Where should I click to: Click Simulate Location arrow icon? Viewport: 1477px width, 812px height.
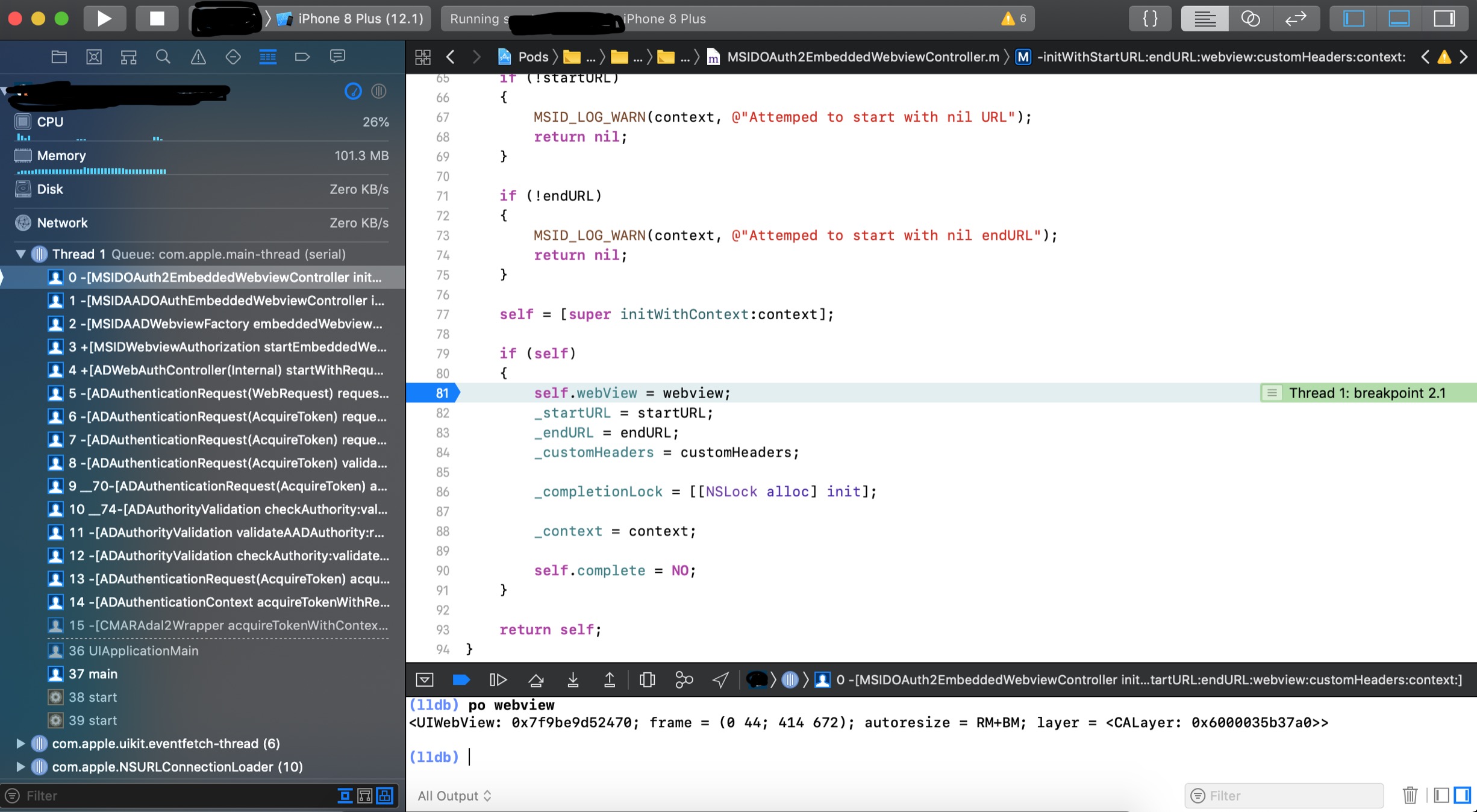pos(720,680)
